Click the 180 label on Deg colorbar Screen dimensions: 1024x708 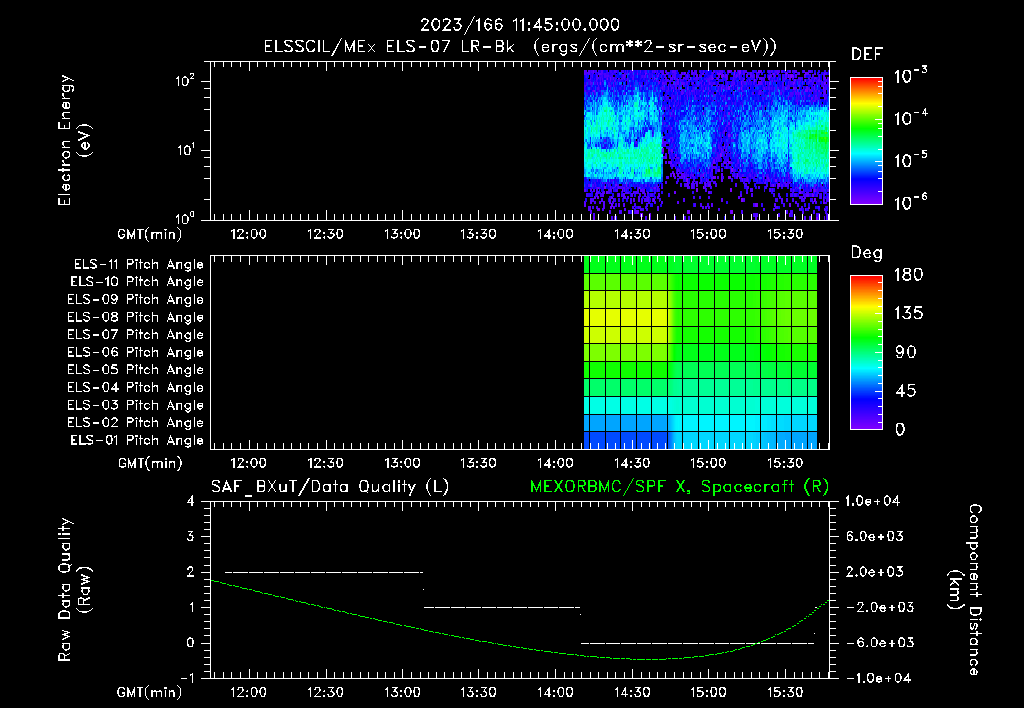(908, 275)
